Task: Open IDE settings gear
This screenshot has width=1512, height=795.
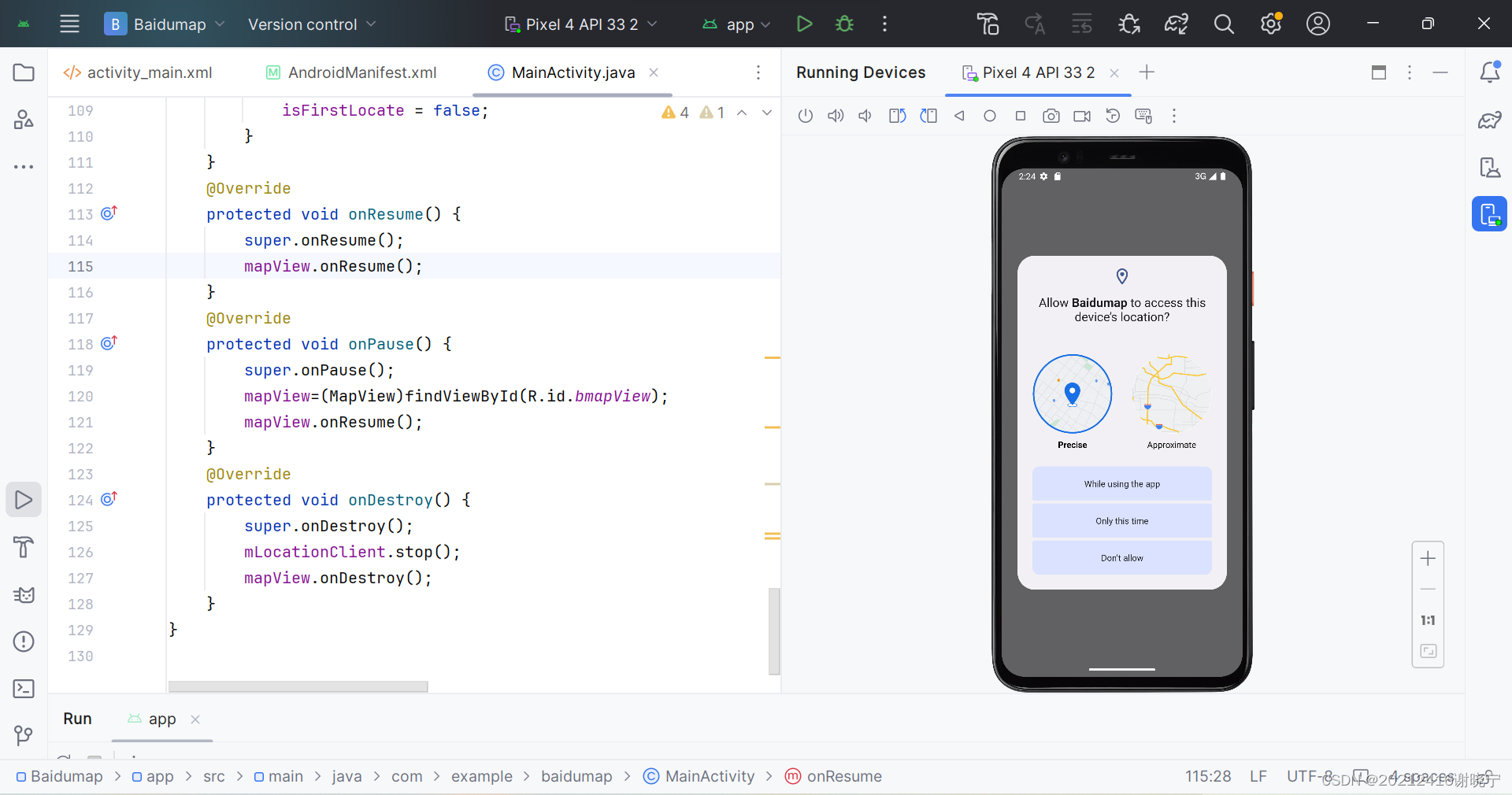Action: click(x=1271, y=24)
